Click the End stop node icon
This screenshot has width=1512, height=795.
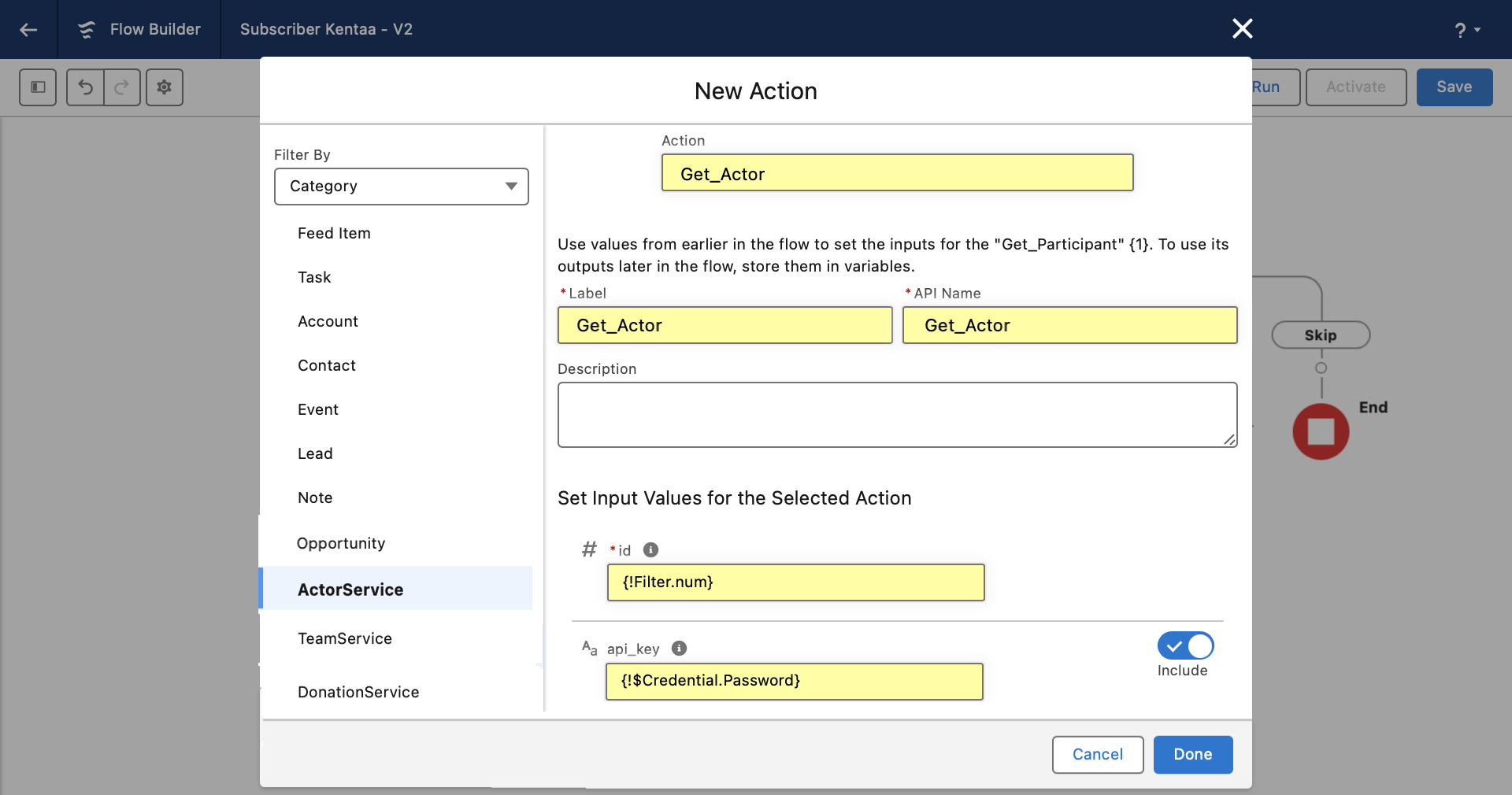tap(1321, 432)
